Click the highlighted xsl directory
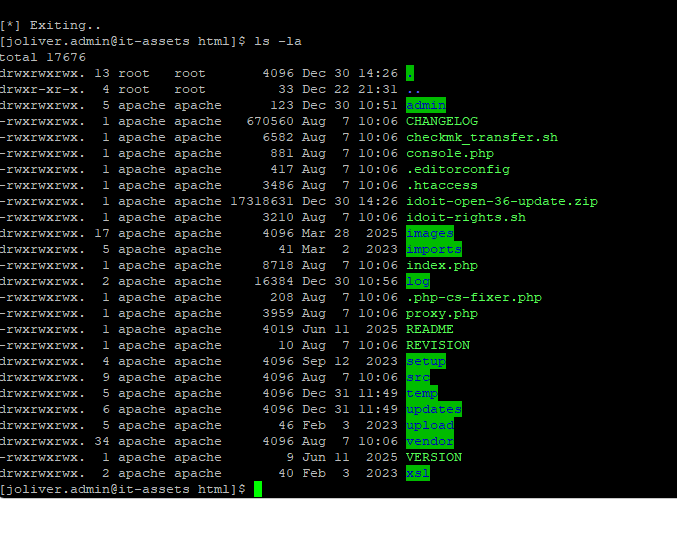Screen dimensions: 677x538 pyautogui.click(x=418, y=473)
